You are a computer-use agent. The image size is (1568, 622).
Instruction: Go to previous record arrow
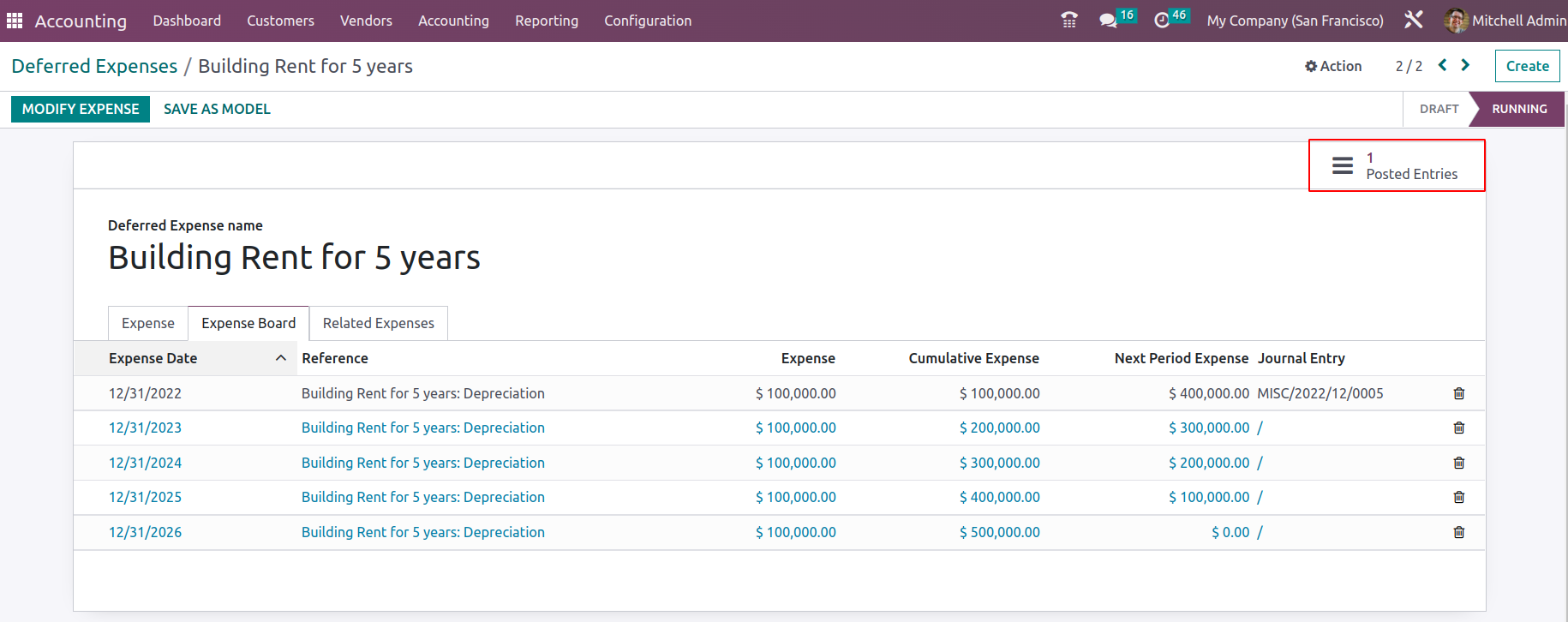(x=1443, y=65)
